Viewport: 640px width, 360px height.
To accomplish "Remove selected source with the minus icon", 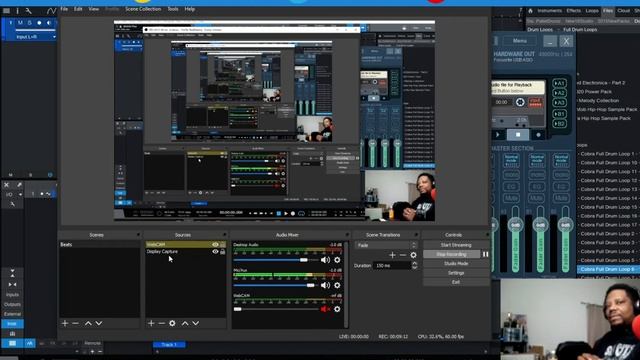I will tap(162, 323).
